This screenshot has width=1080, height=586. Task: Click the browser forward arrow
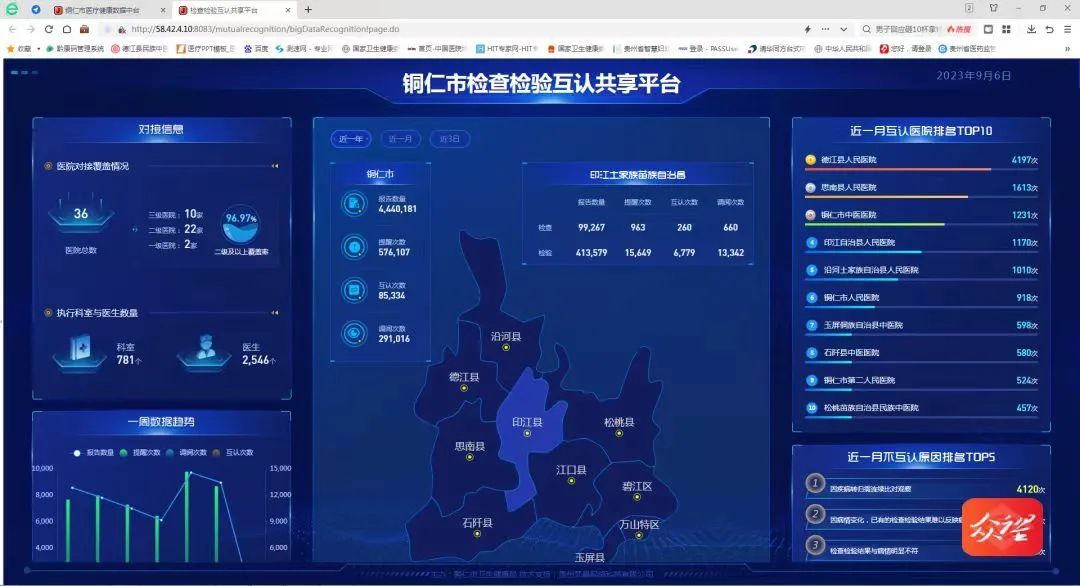[30, 29]
